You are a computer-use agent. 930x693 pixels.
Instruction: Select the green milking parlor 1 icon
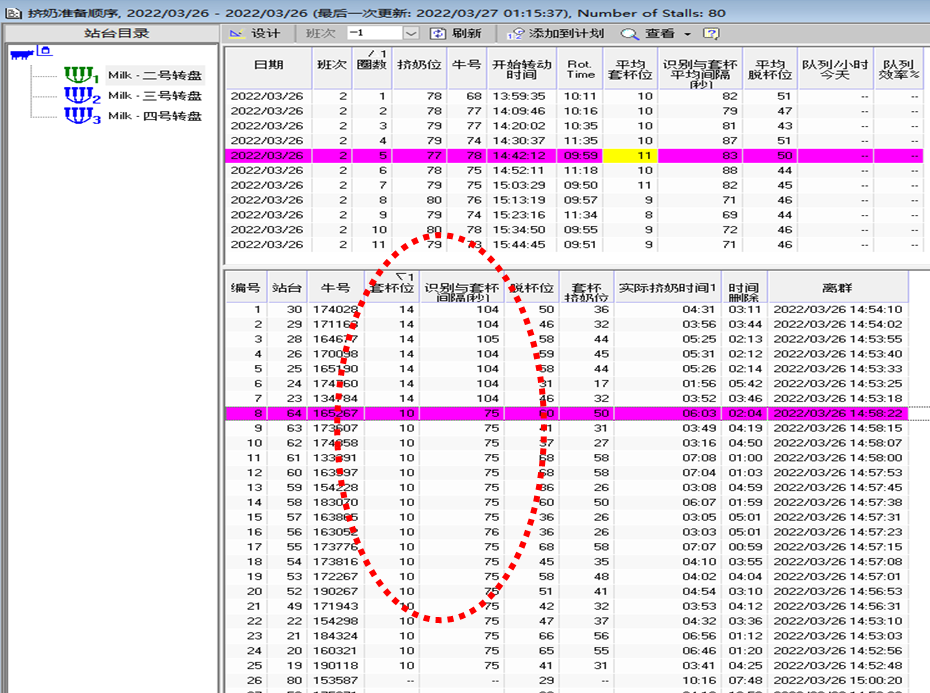[81, 75]
